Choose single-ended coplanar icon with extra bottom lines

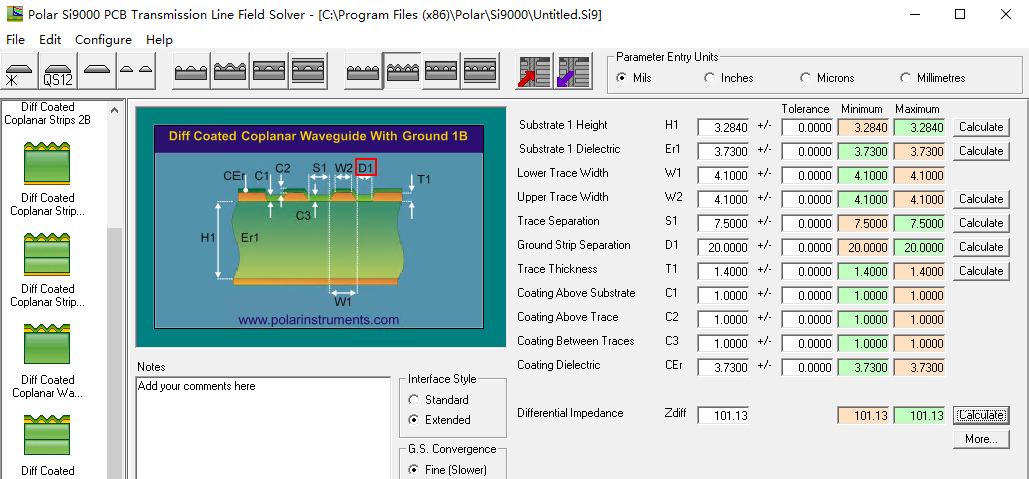point(308,71)
